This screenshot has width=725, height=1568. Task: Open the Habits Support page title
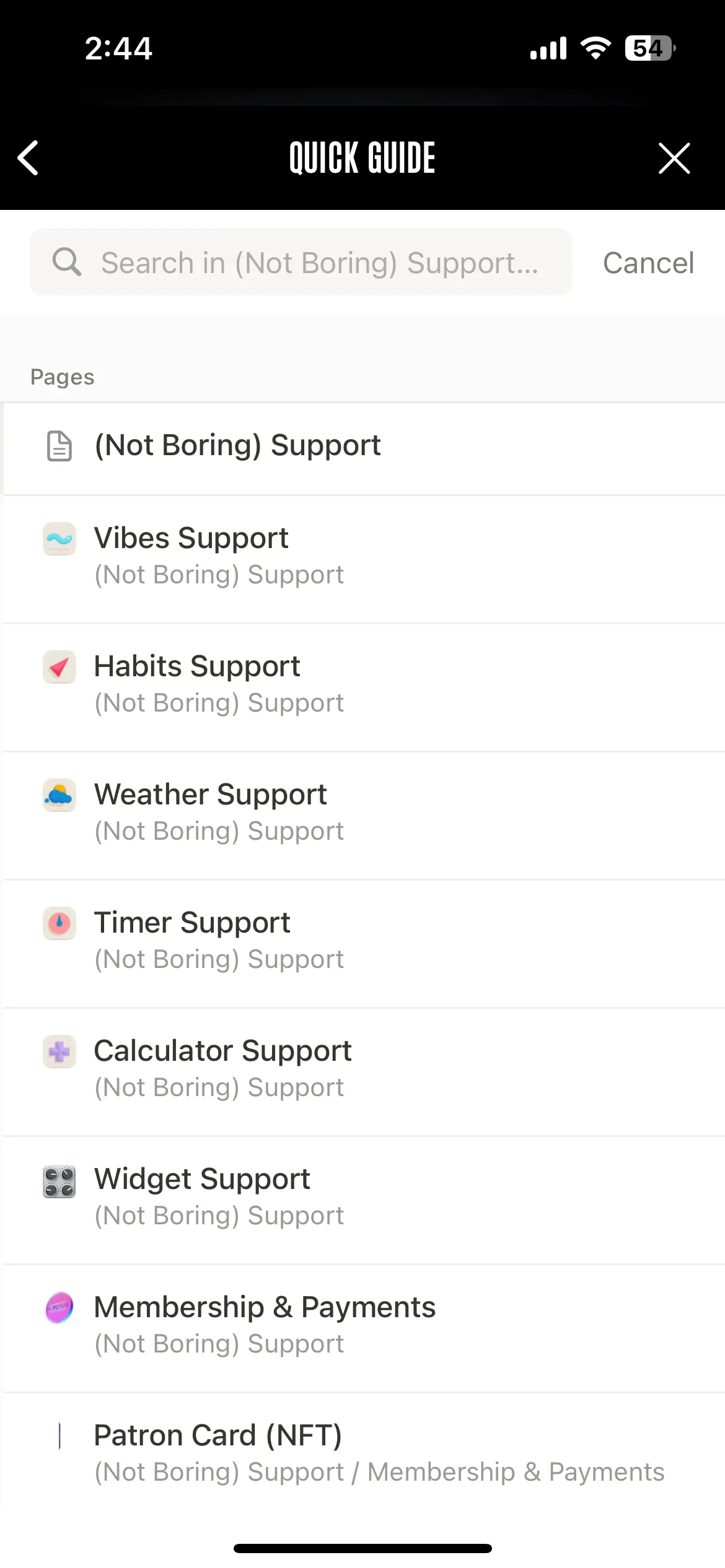[x=197, y=666]
